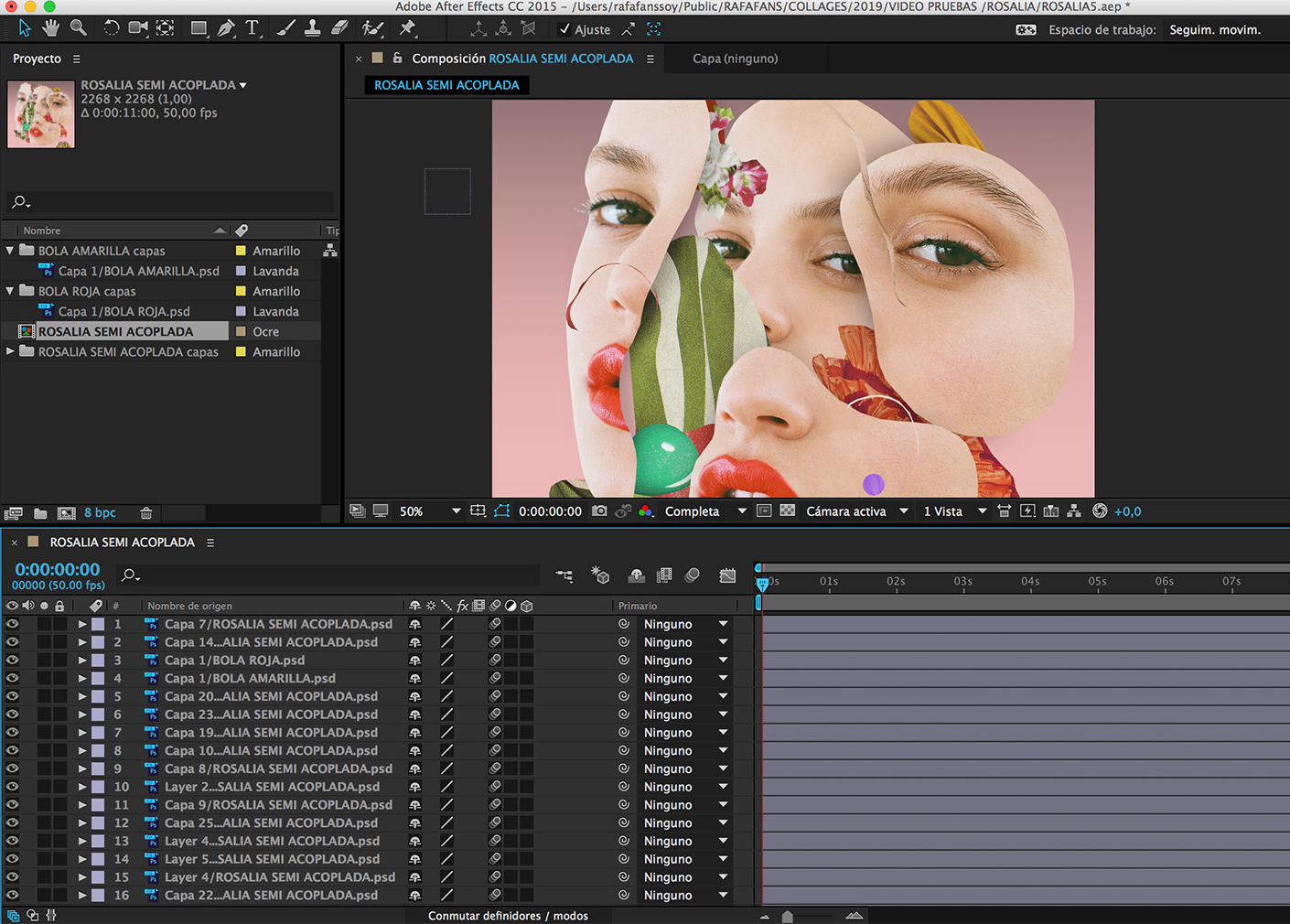Viewport: 1290px width, 924px height.
Task: Select the Roto Brush tool
Action: (x=372, y=28)
